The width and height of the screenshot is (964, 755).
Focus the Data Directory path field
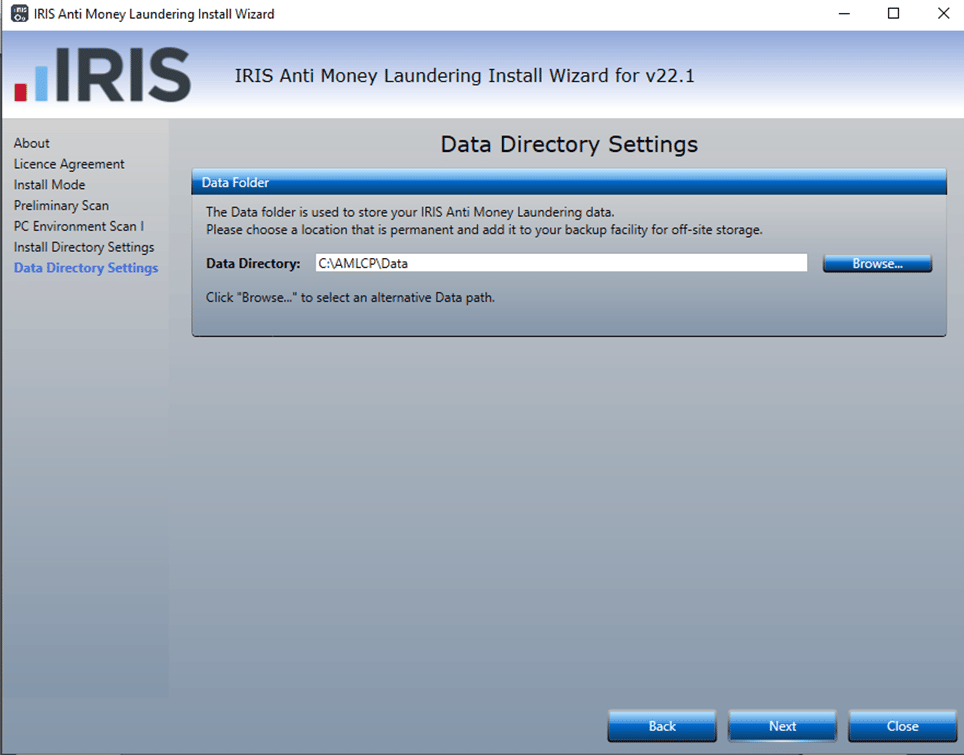point(561,263)
